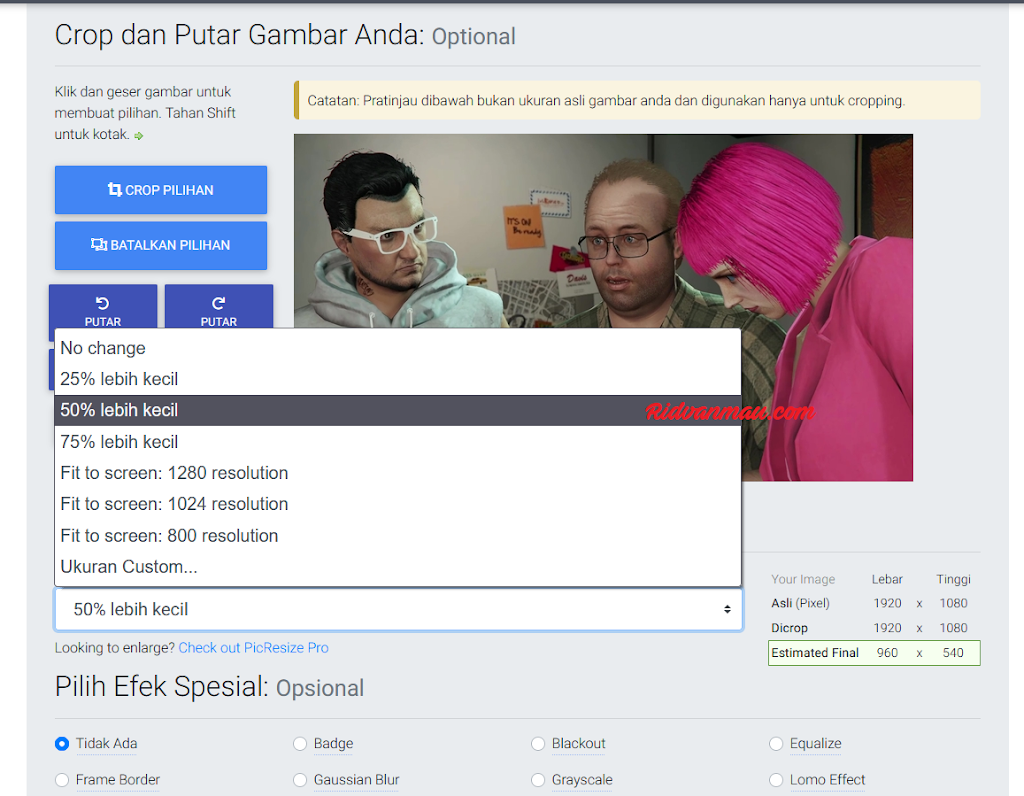
Task: Click the Catatan note banner text
Action: (x=606, y=101)
